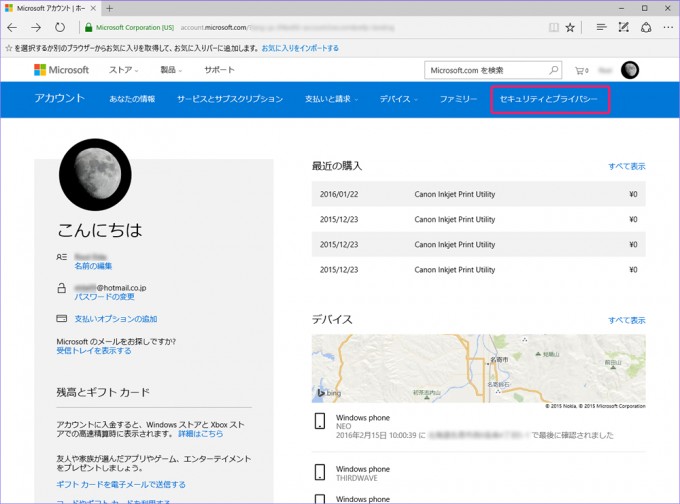680x504 pixels.
Task: Click the phone icon for THIRDWAVE device
Action: pyautogui.click(x=320, y=472)
